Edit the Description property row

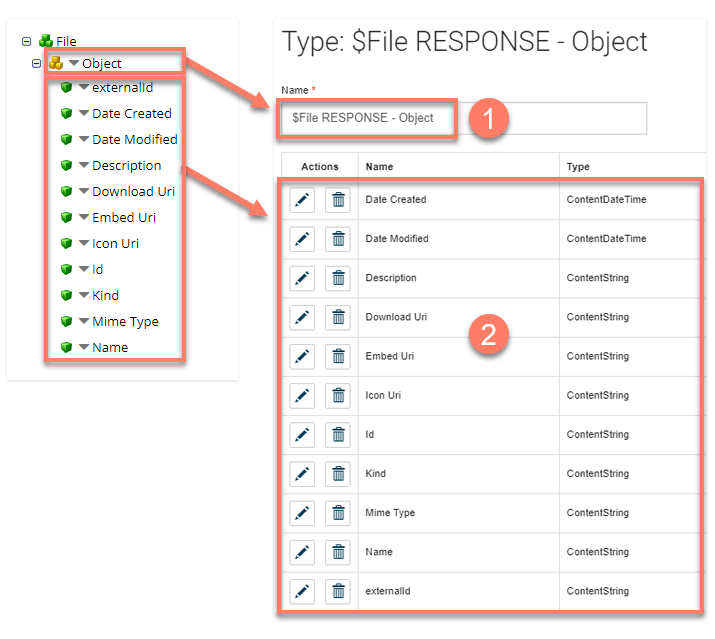tap(302, 278)
